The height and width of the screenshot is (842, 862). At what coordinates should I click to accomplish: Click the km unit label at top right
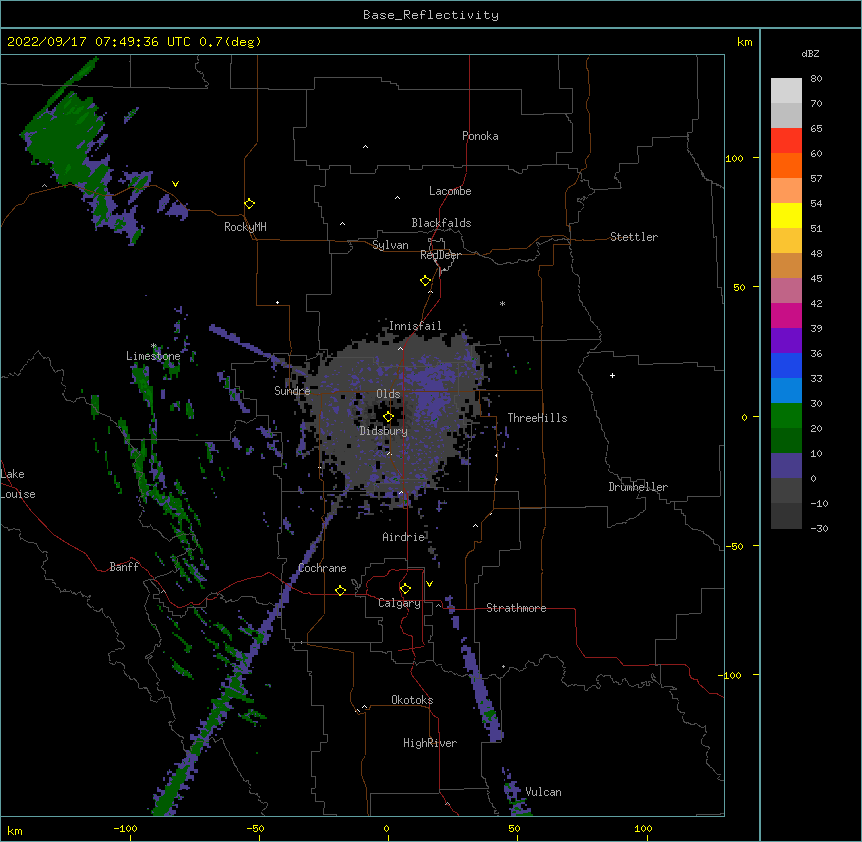(744, 42)
